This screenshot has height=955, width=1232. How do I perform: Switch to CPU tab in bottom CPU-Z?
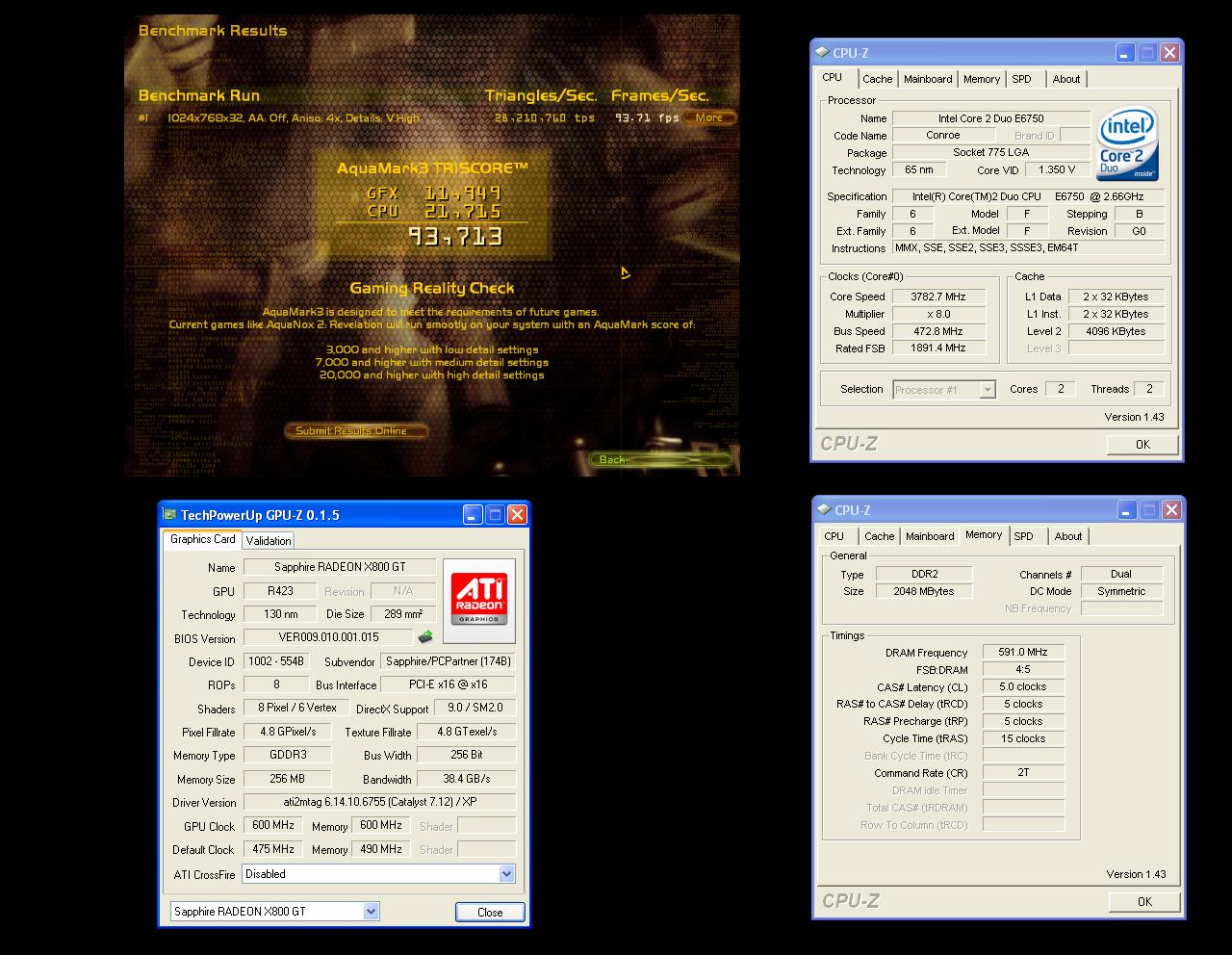click(x=834, y=536)
